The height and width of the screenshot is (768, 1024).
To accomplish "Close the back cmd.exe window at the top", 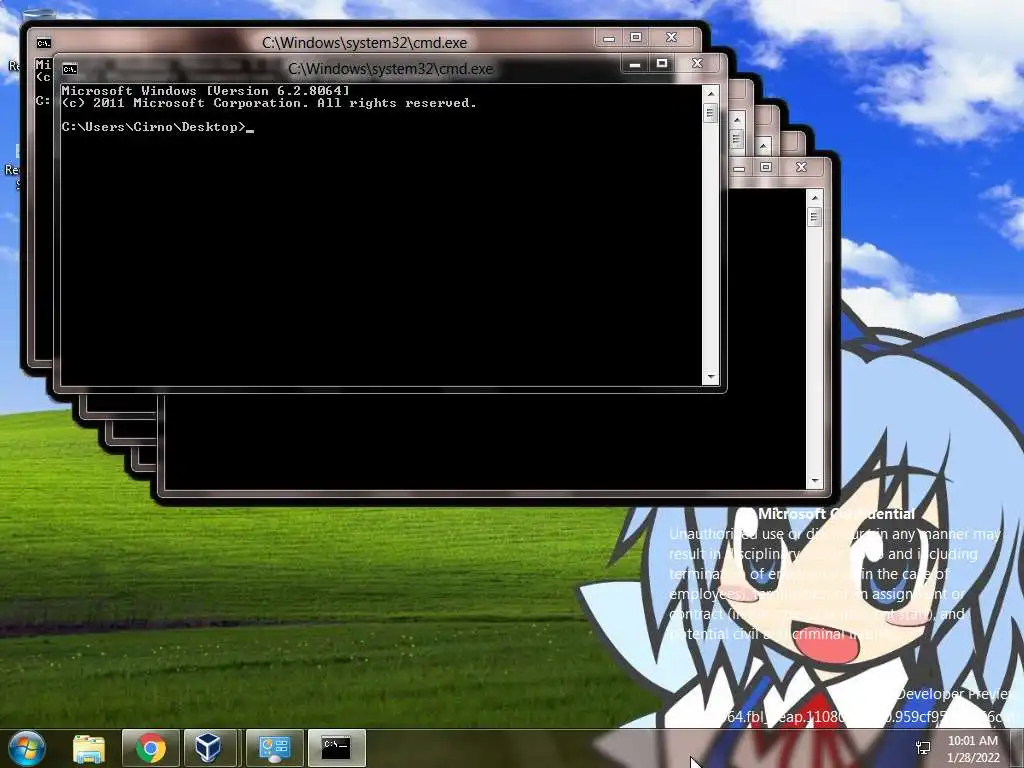I will coord(671,37).
